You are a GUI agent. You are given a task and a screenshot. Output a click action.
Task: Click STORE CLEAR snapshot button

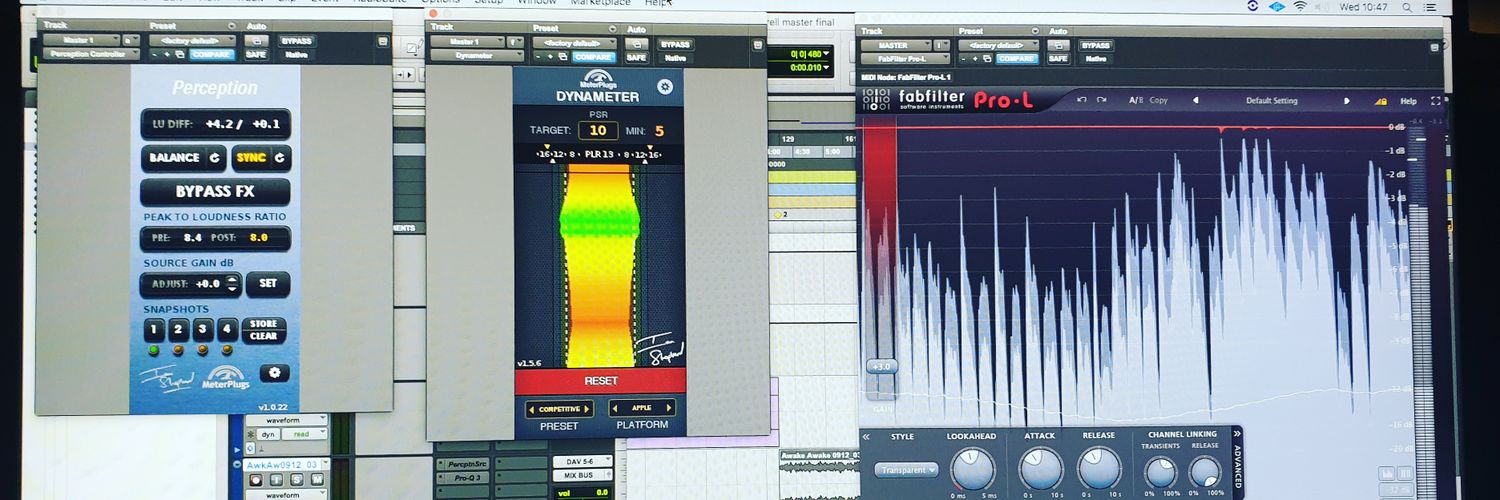tap(264, 330)
